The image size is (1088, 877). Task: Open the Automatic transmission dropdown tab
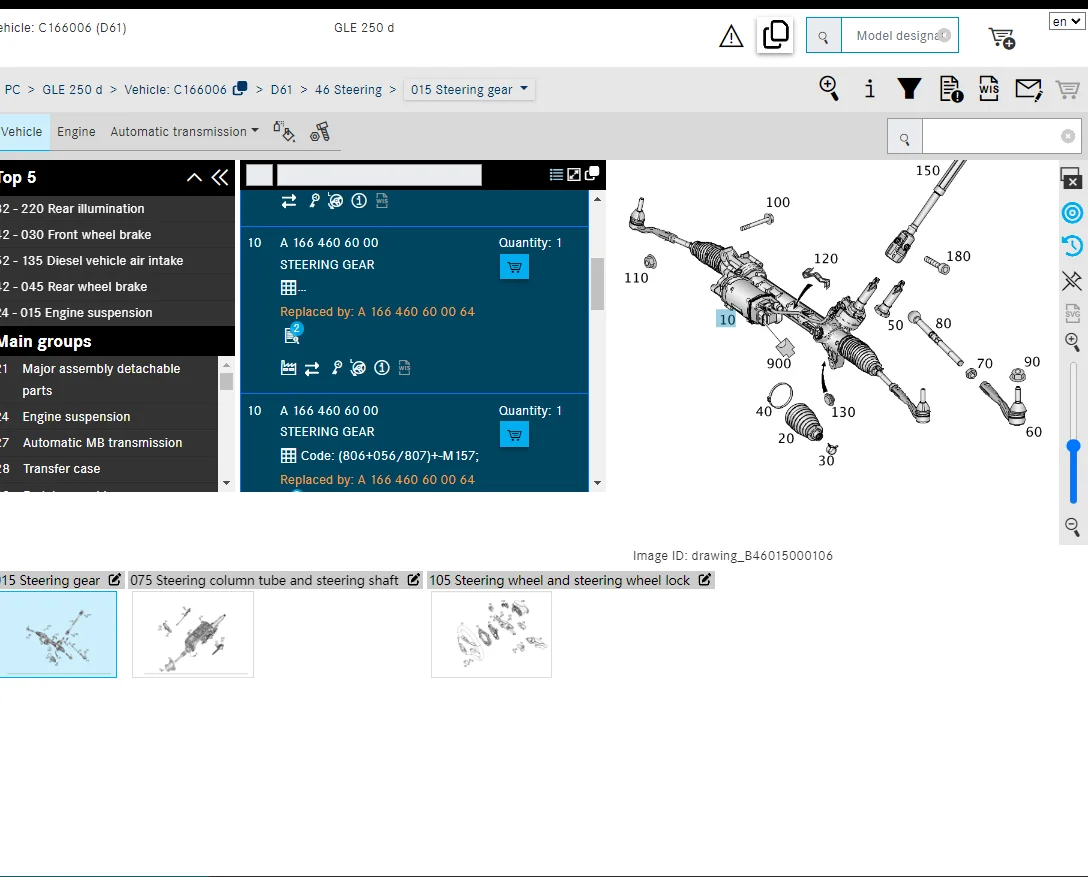(184, 131)
